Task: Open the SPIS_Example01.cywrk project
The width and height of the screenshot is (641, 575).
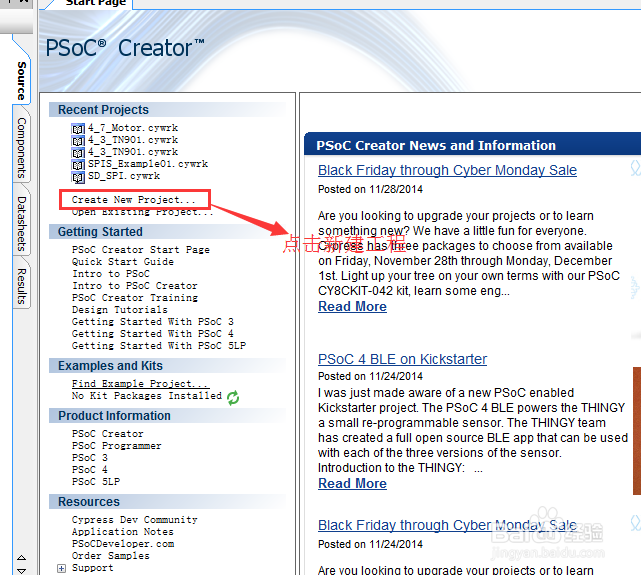Action: 148,164
